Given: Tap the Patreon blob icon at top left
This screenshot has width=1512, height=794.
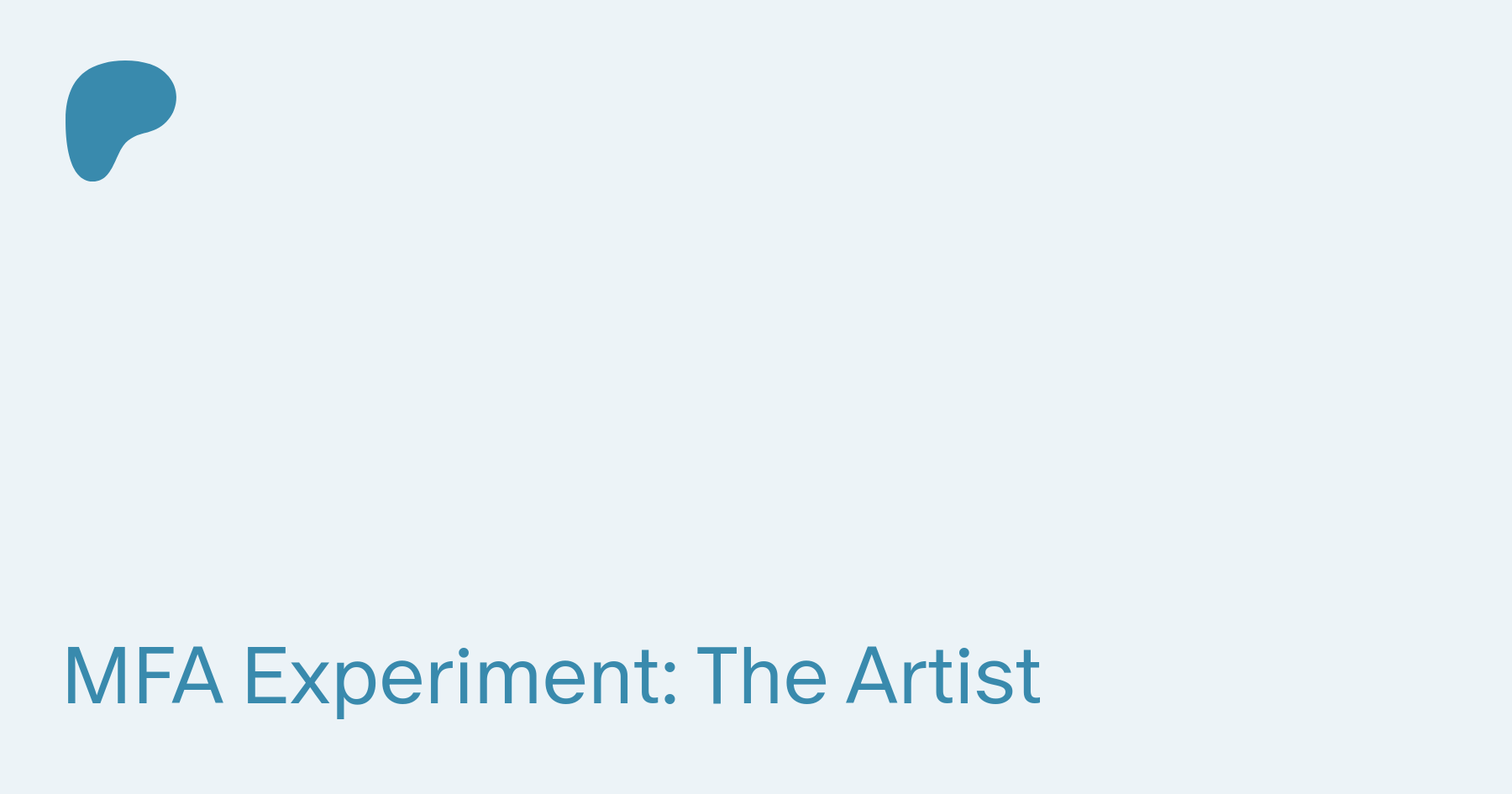Looking at the screenshot, I should [x=120, y=120].
